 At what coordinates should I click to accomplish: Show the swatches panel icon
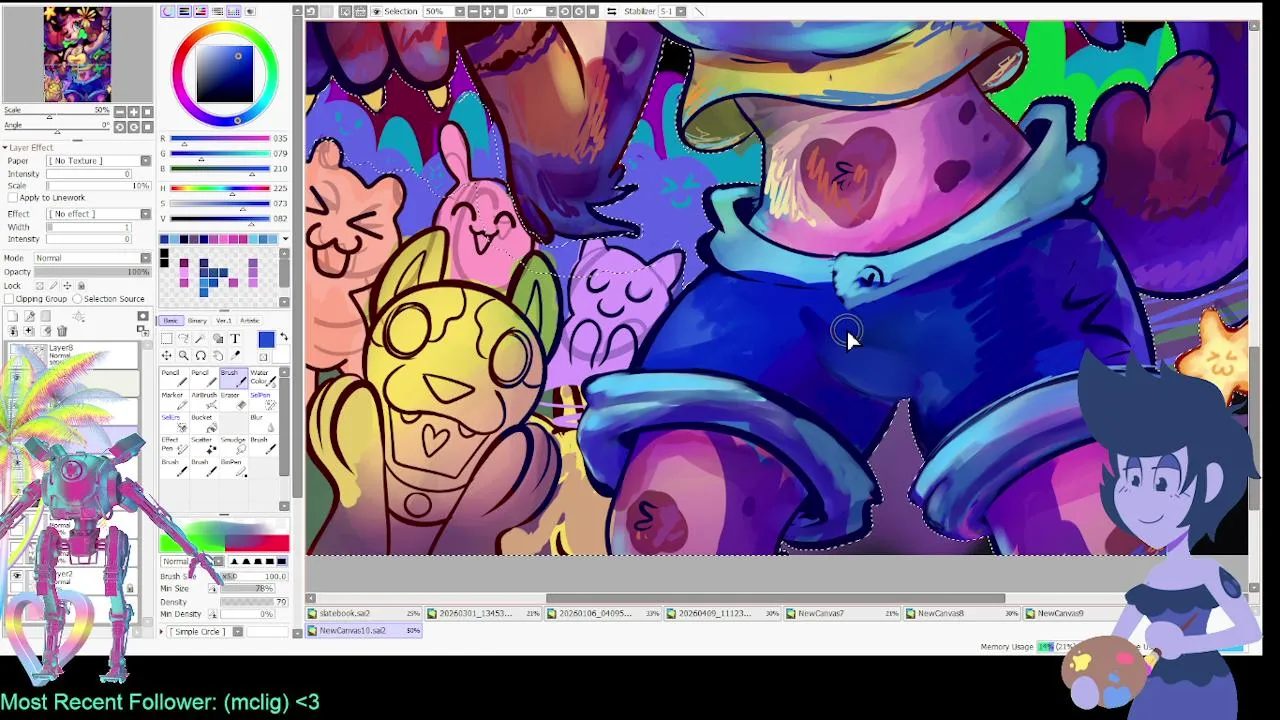(234, 11)
